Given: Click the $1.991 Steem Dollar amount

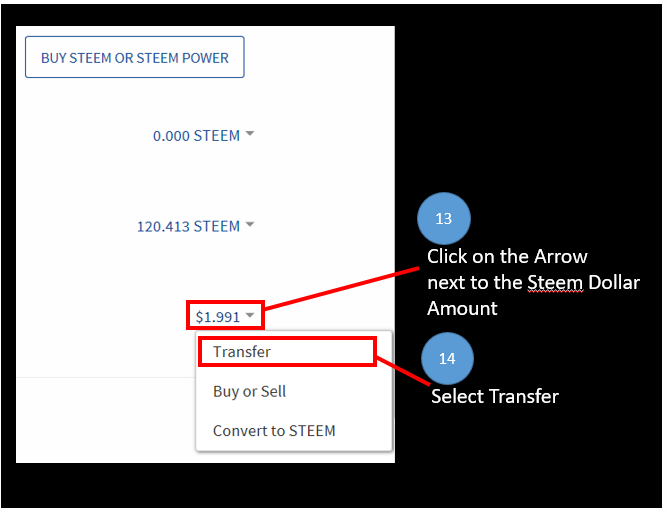Looking at the screenshot, I should click(x=217, y=317).
